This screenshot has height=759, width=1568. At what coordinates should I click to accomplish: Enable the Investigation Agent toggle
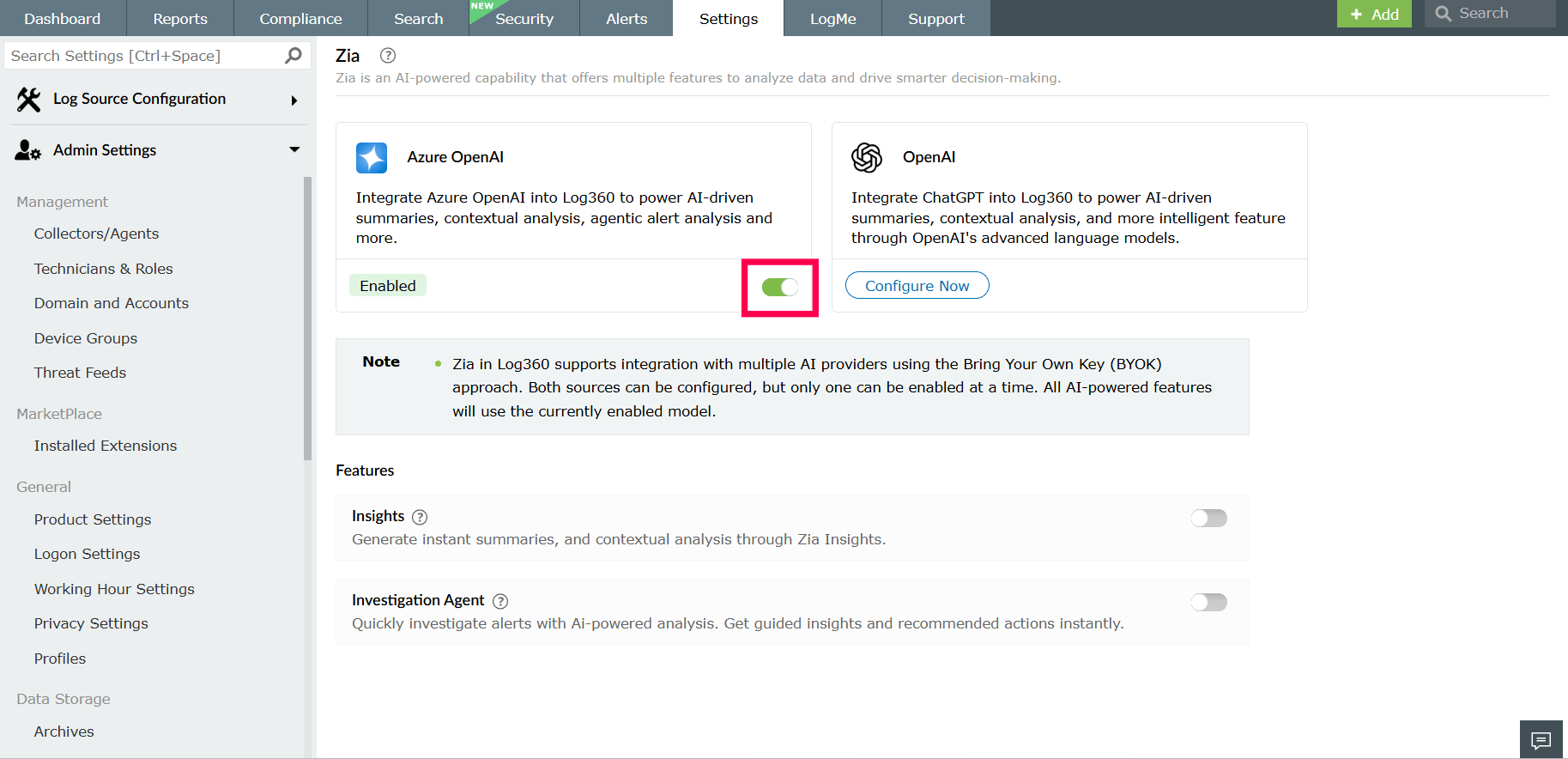[1208, 602]
